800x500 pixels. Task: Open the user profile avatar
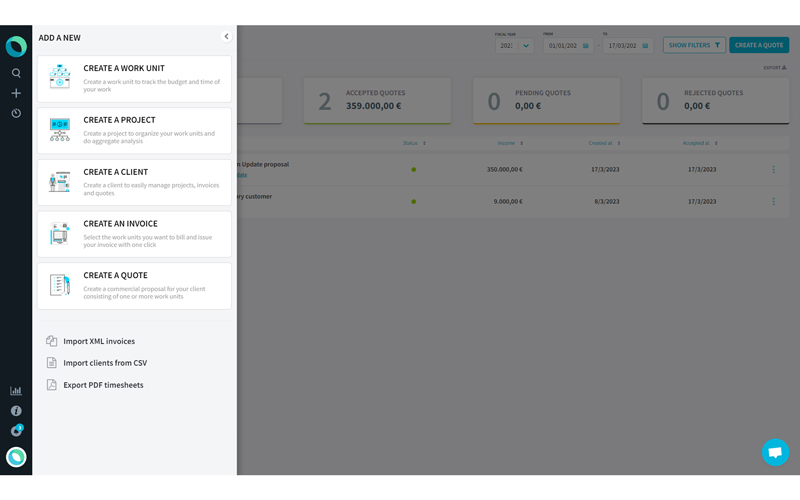pyautogui.click(x=16, y=457)
